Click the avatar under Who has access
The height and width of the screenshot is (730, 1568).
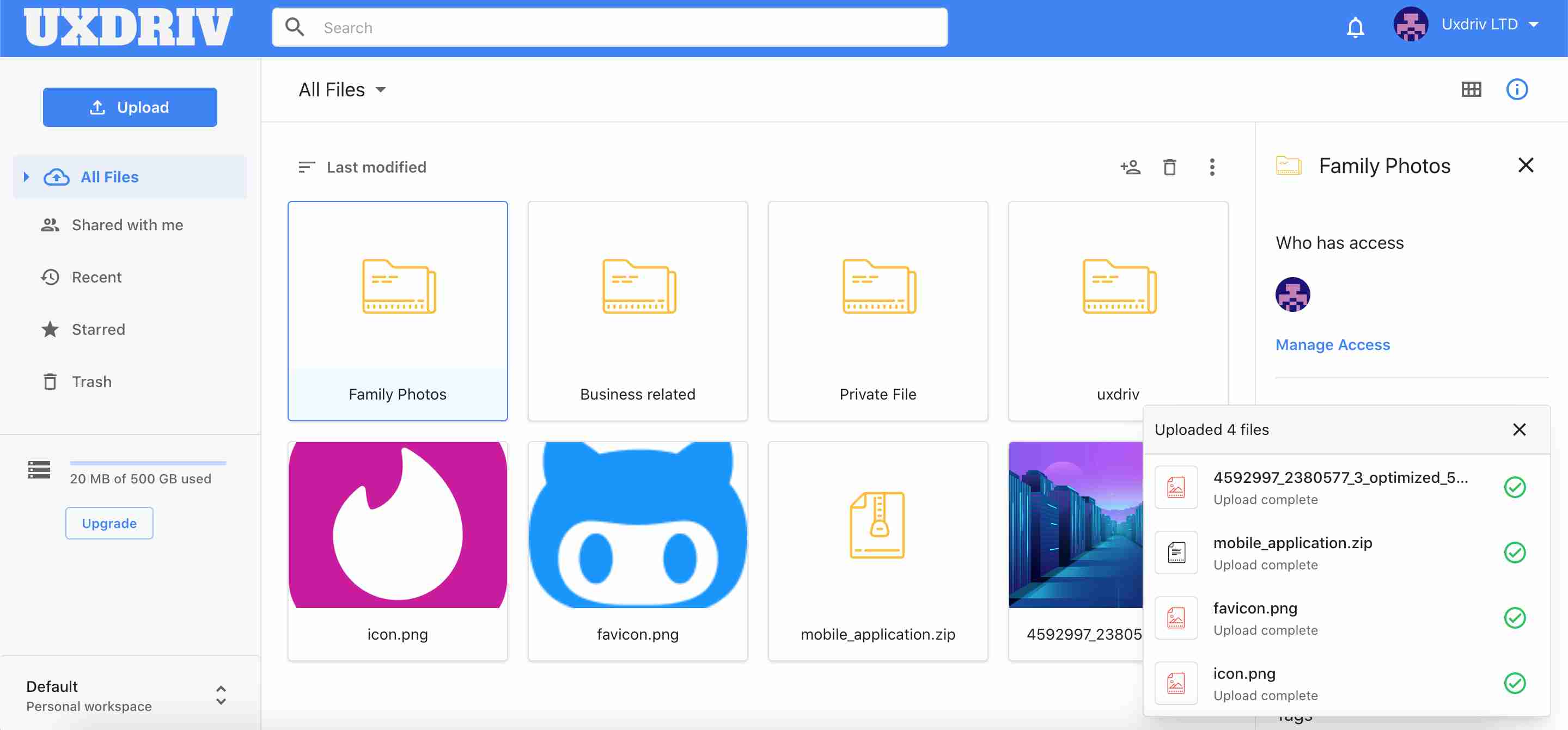click(1292, 295)
